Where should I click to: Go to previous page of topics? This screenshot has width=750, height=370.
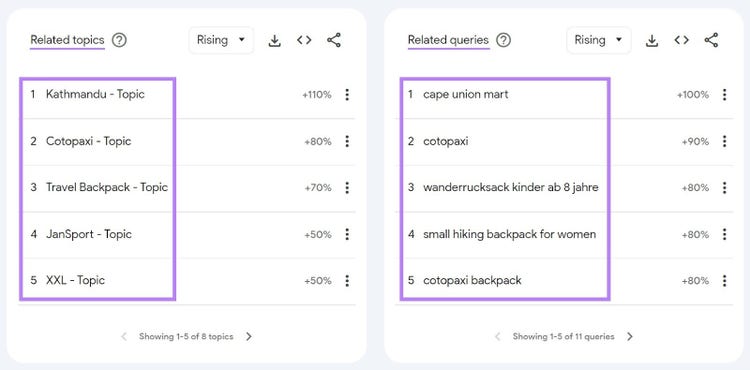click(124, 337)
